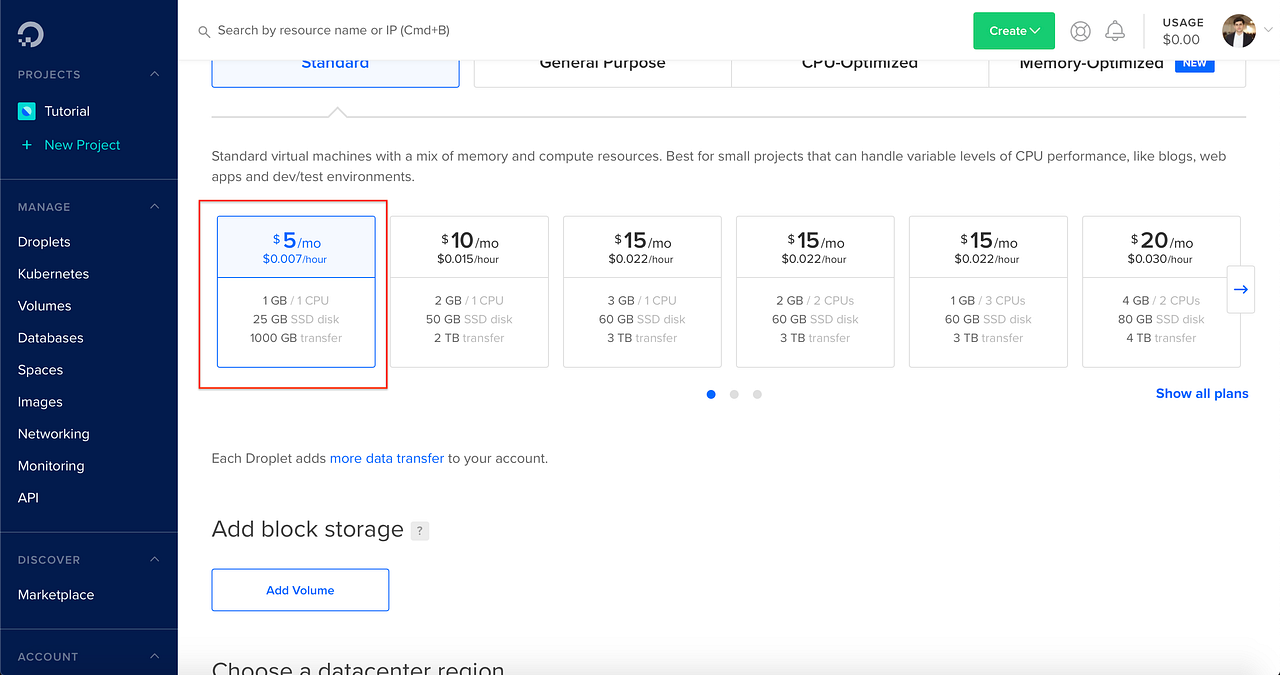1280x675 pixels.
Task: Click the right arrow to see more plans
Action: (1240, 289)
